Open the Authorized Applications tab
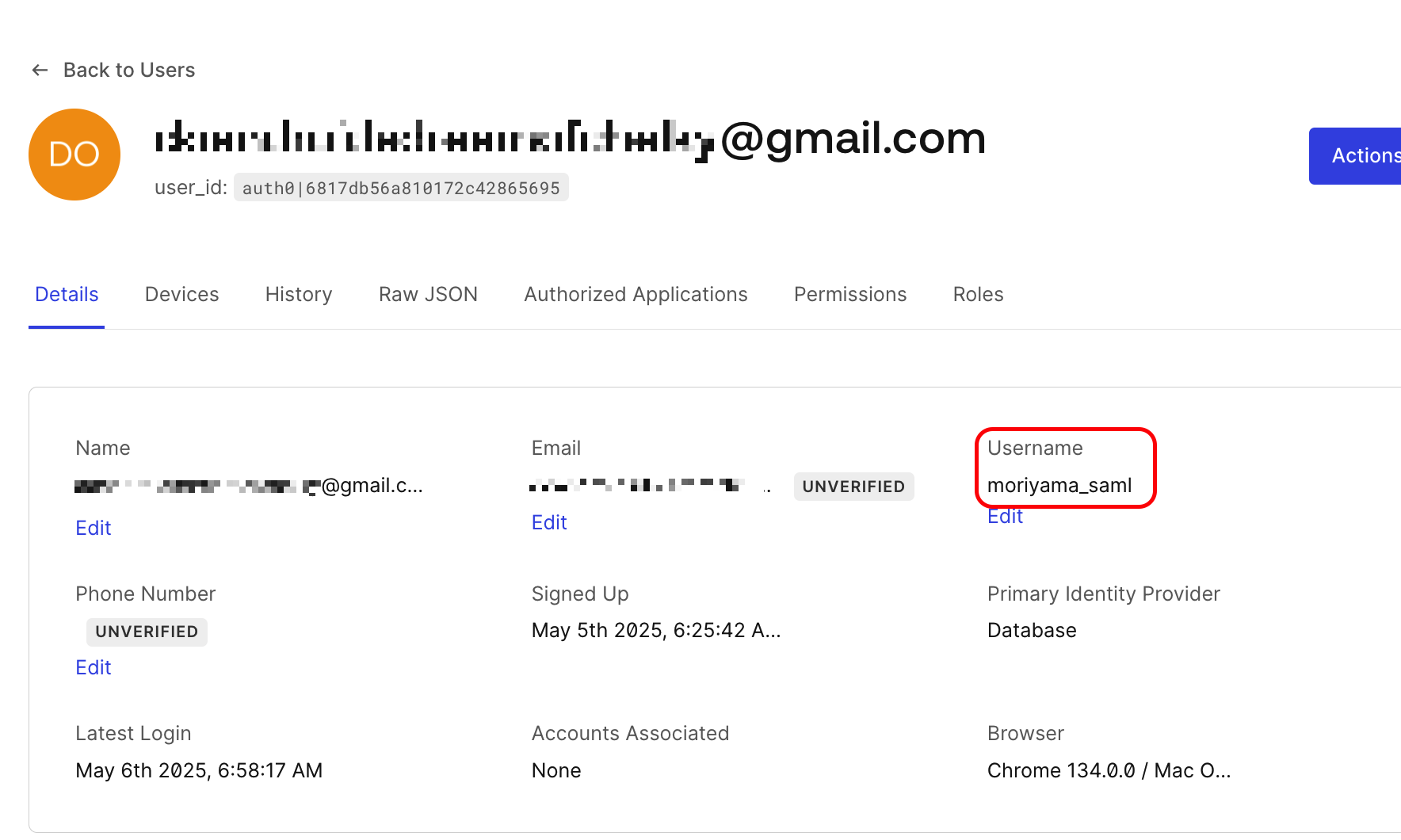This screenshot has height=840, width=1401. (636, 295)
